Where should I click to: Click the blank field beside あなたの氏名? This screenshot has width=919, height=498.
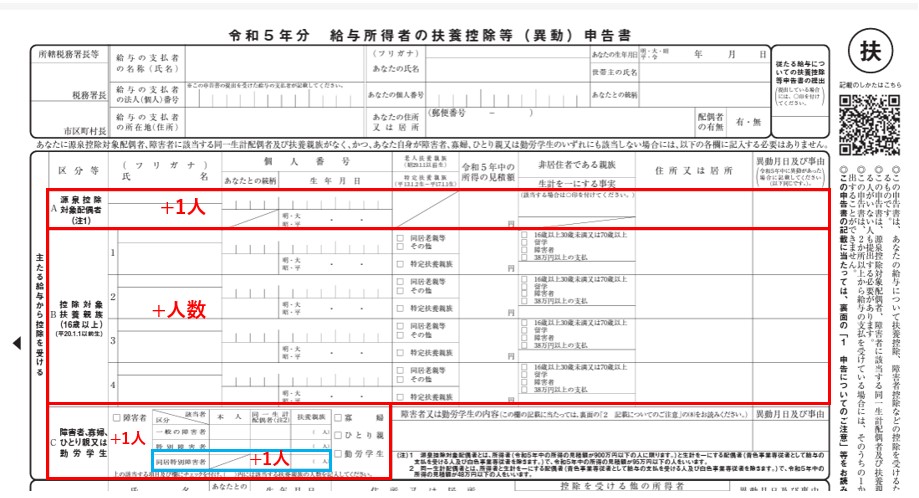pyautogui.click(x=508, y=69)
